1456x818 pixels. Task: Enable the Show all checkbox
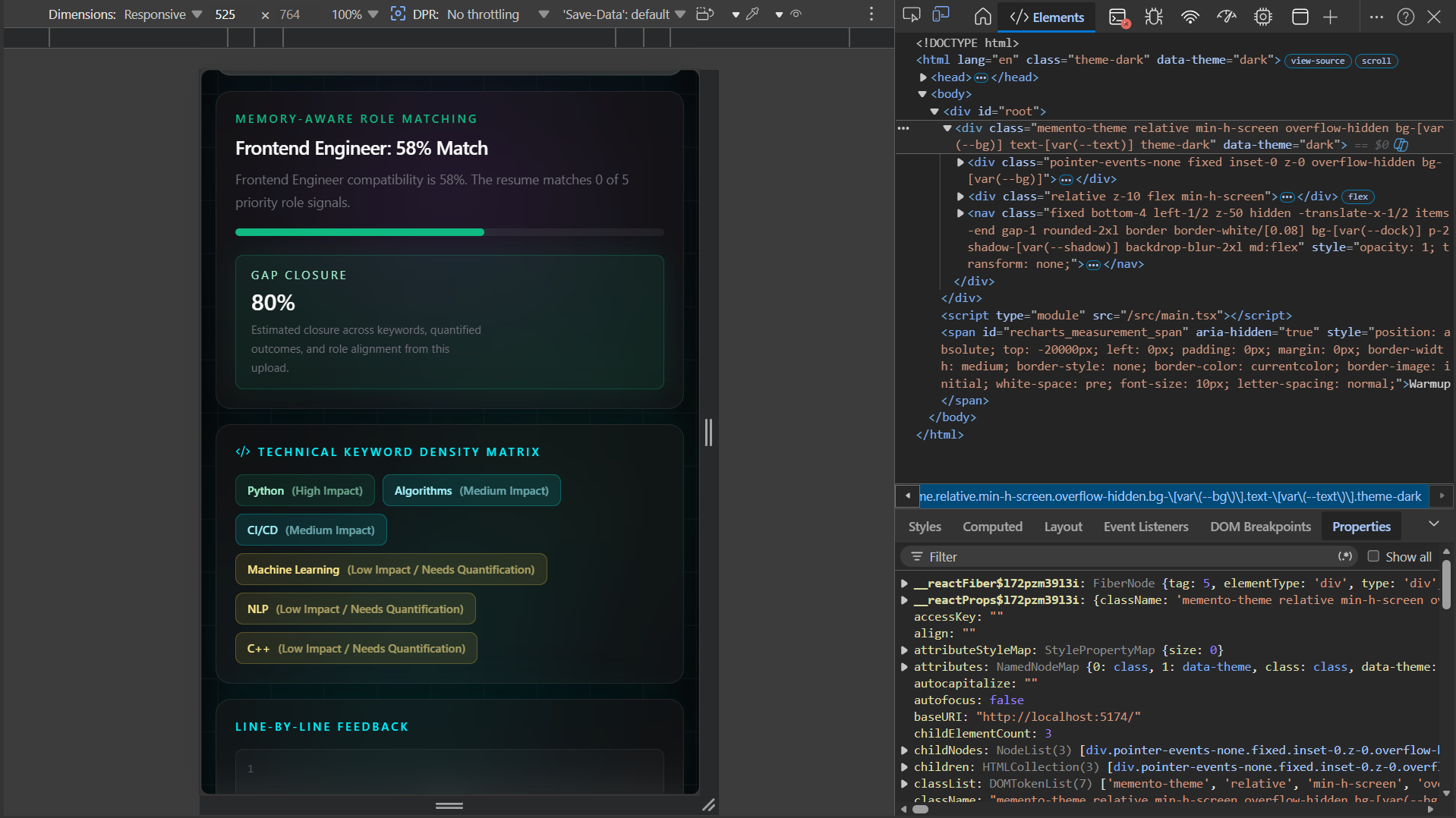pyautogui.click(x=1373, y=556)
